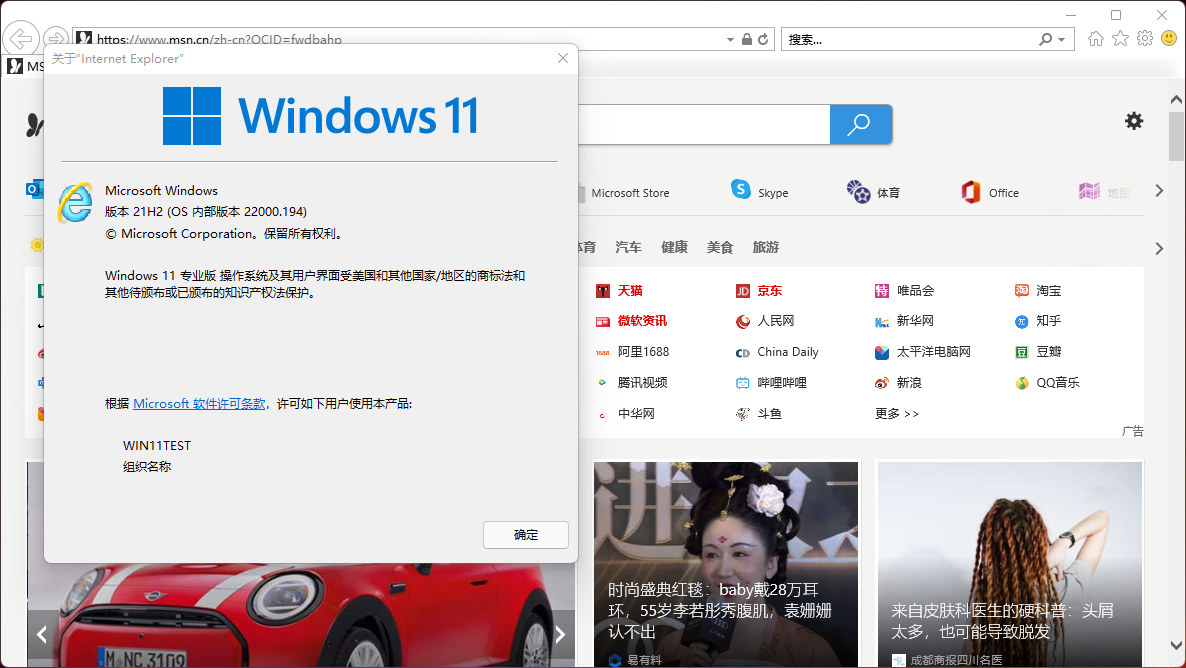Refresh the page via address bar icon
The width and height of the screenshot is (1186, 668).
coord(762,38)
